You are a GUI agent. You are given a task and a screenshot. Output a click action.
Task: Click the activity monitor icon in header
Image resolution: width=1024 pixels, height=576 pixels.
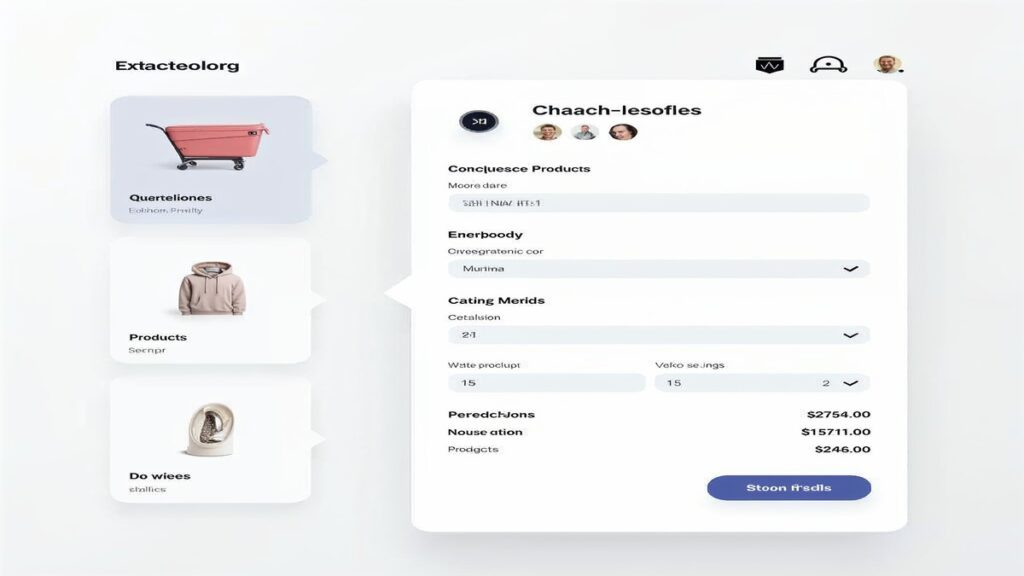click(769, 65)
